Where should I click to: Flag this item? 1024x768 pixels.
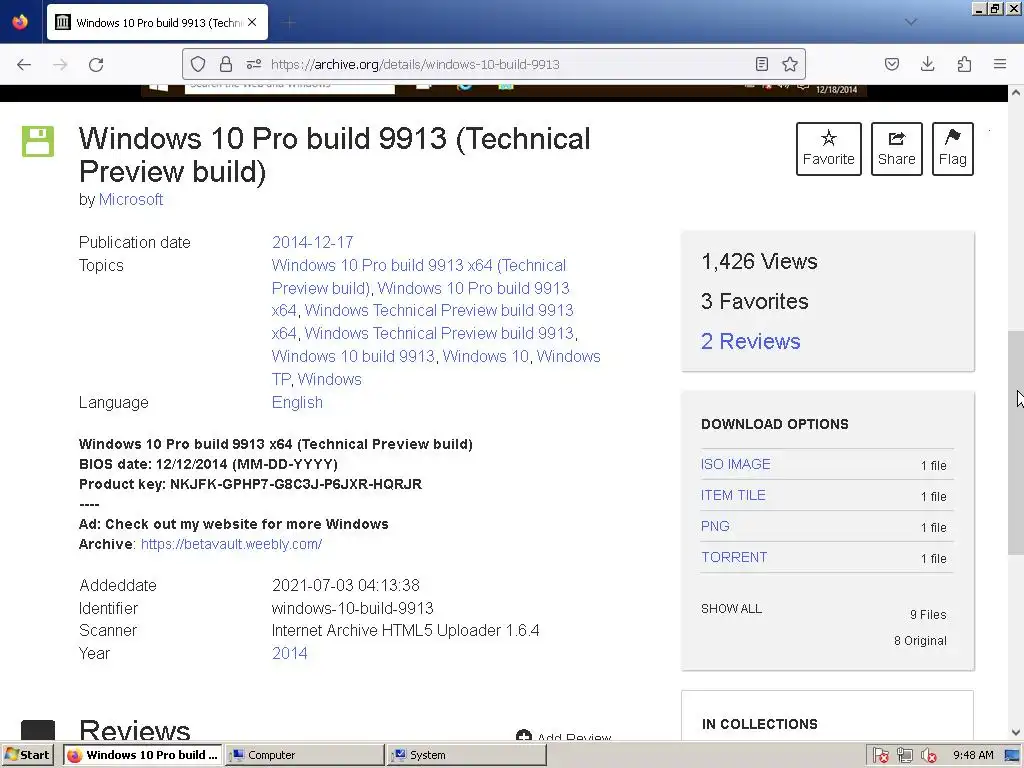953,149
